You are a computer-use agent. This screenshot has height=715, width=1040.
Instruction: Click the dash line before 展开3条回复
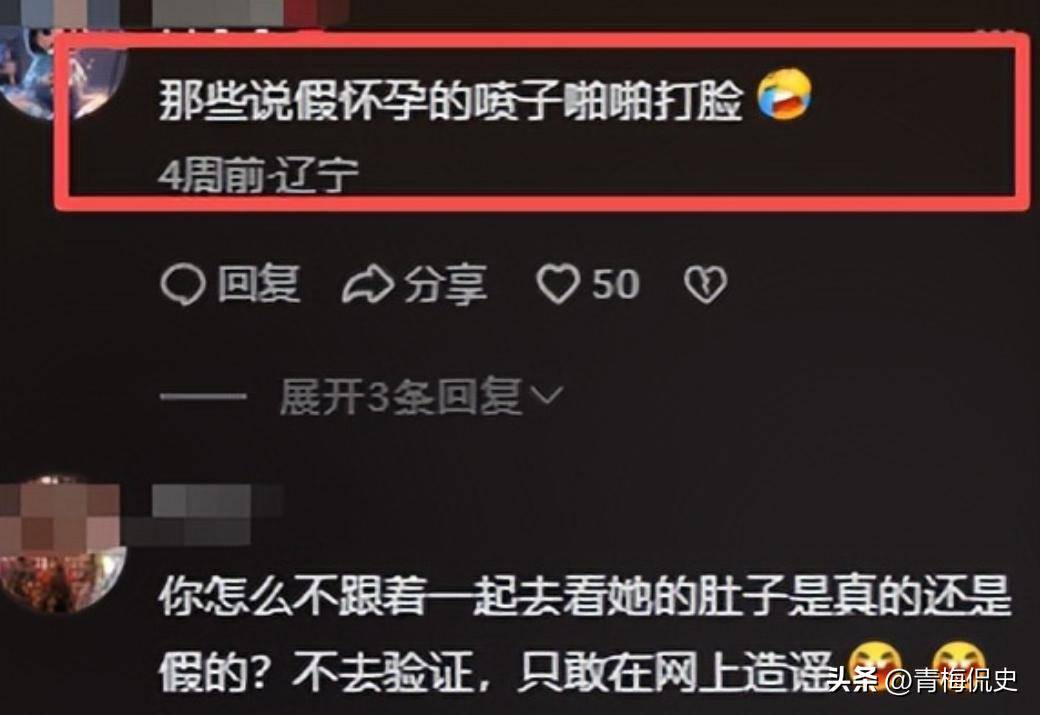click(x=203, y=397)
